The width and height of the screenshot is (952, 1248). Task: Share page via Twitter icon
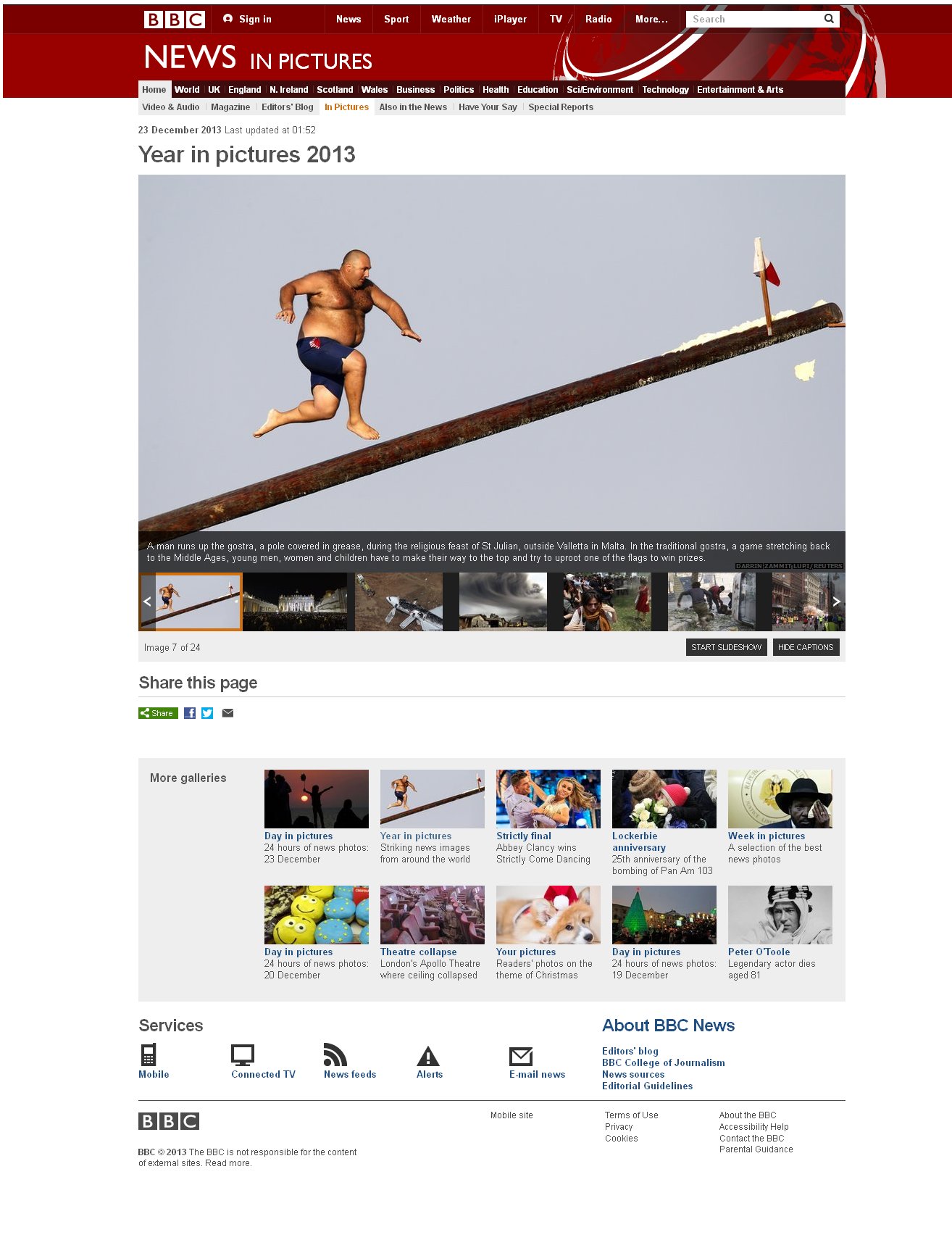click(x=207, y=713)
